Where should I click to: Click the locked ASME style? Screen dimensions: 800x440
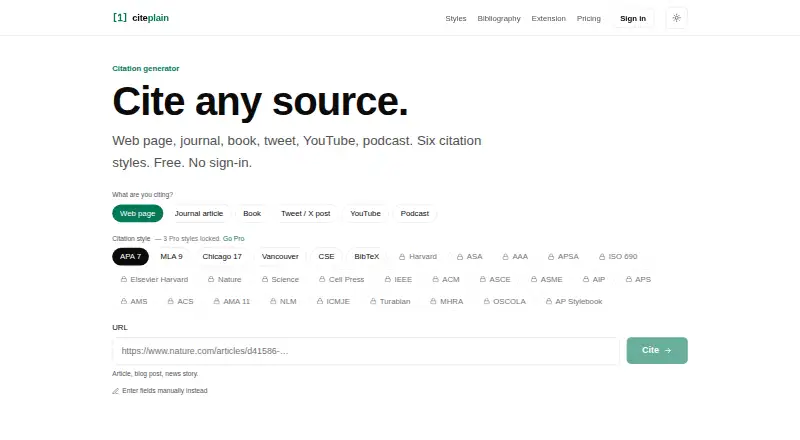click(x=546, y=280)
